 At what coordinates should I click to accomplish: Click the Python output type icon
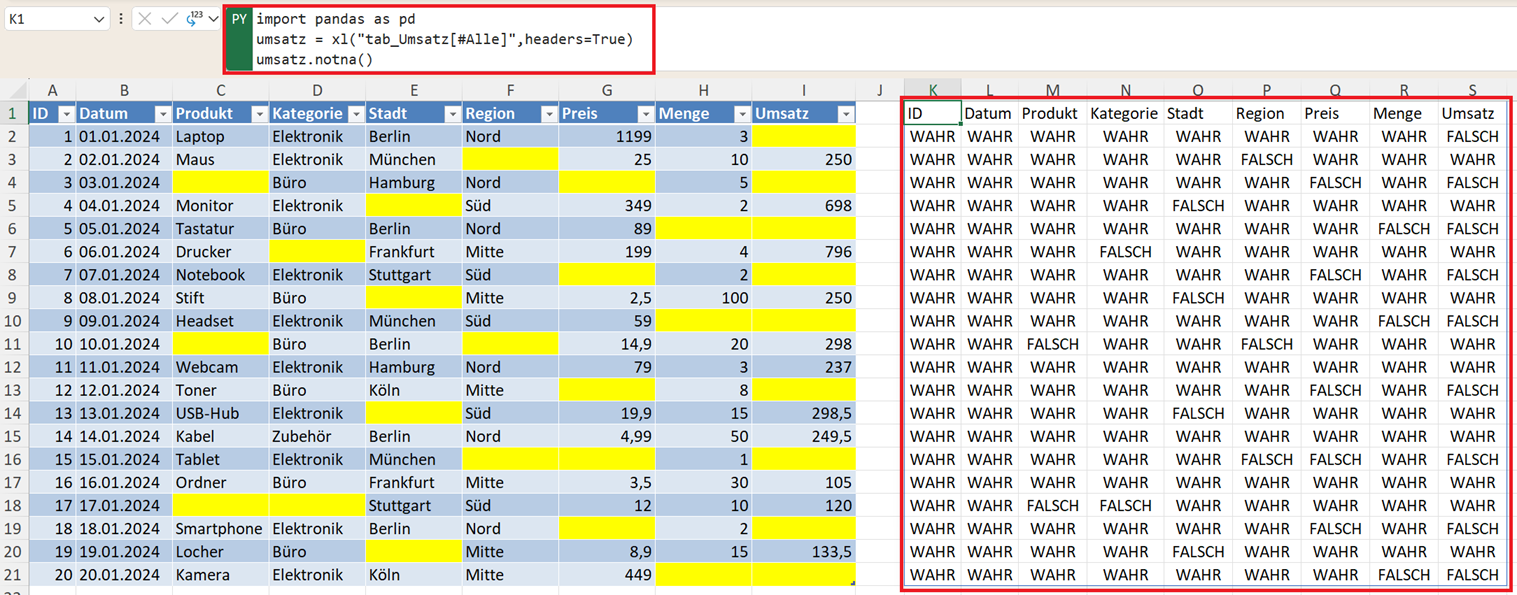tap(192, 19)
